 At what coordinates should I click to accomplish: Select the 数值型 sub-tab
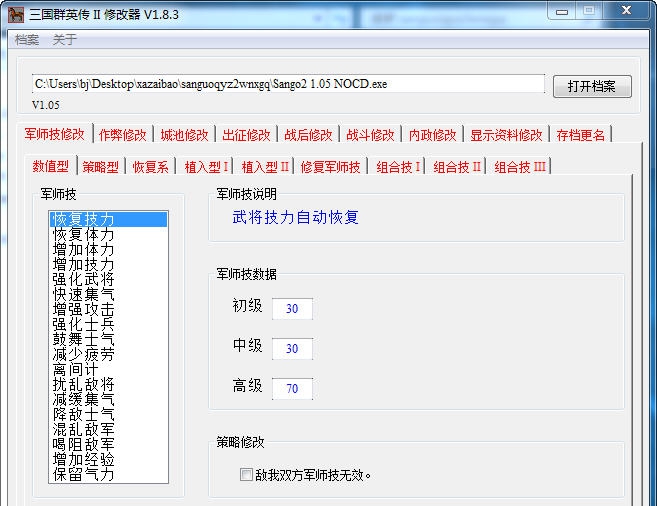(51, 166)
